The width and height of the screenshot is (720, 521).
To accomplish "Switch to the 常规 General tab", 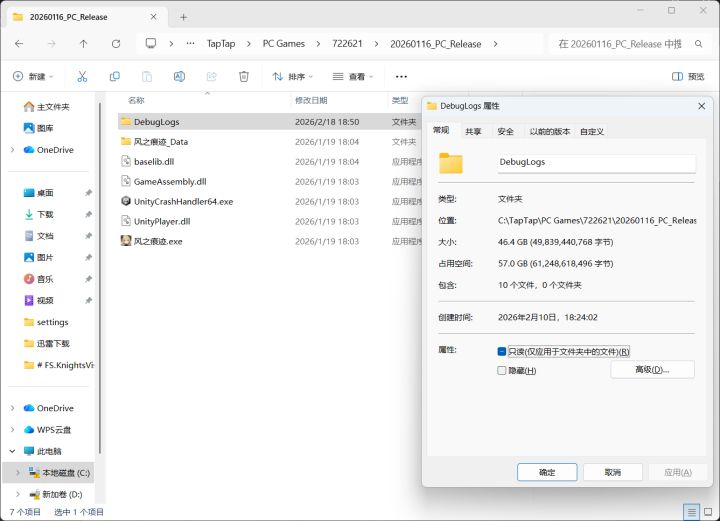I will click(x=441, y=130).
